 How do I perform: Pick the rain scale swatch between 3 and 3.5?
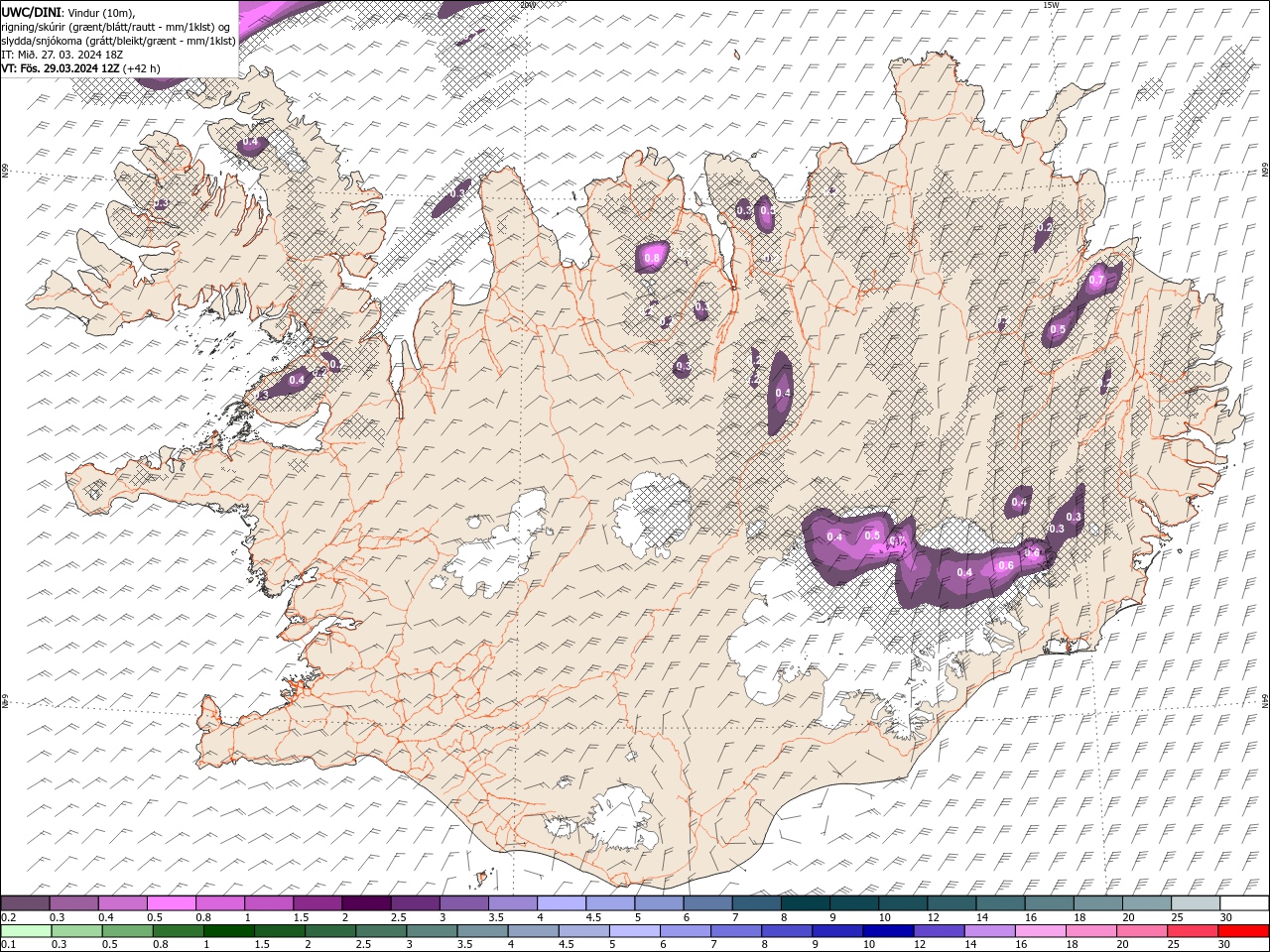[433, 931]
